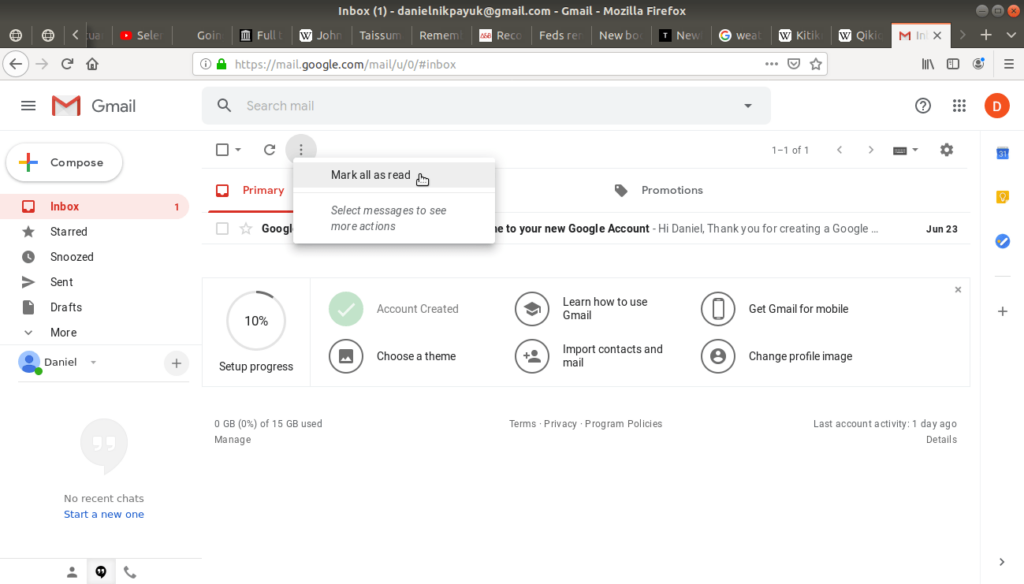This screenshot has width=1024, height=584.
Task: Expand the select options arrow
Action: point(238,150)
